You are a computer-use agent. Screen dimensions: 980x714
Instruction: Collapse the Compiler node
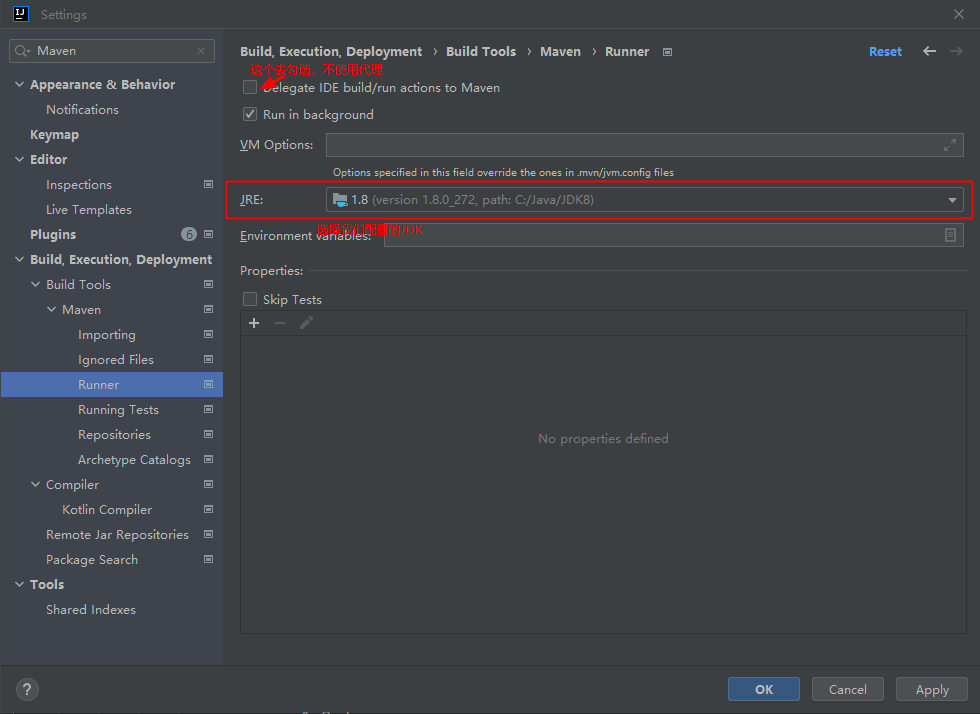coord(36,485)
